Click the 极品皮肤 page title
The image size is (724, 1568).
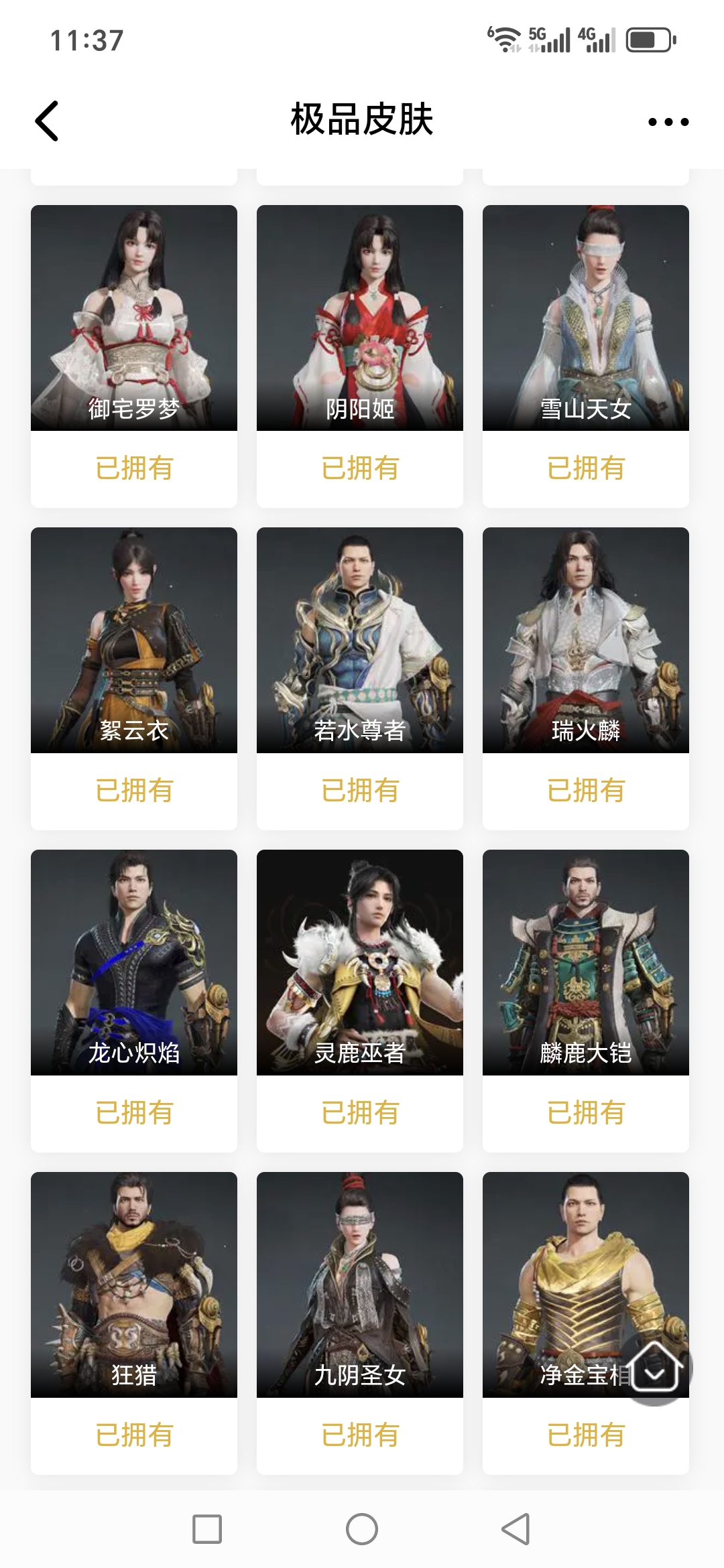[x=362, y=121]
